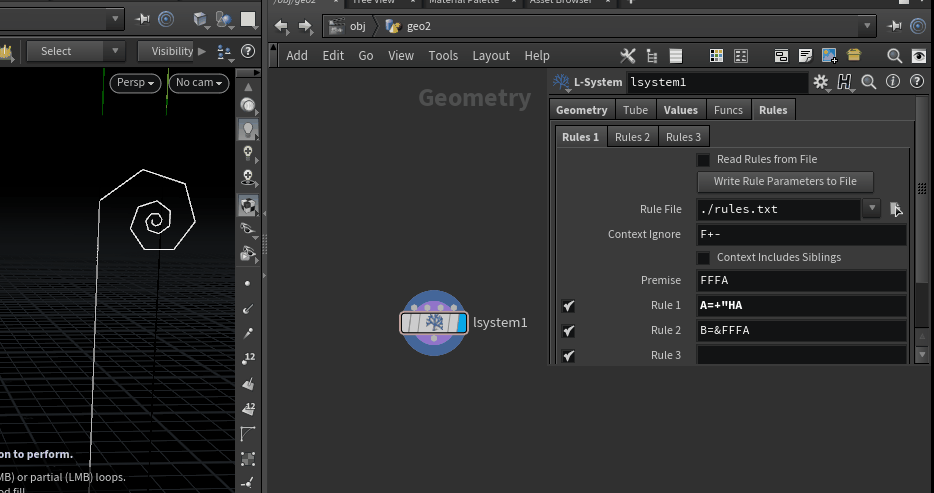Switch to the Geometry parameter tab
Screen dimensions: 934x493
pos(581,110)
